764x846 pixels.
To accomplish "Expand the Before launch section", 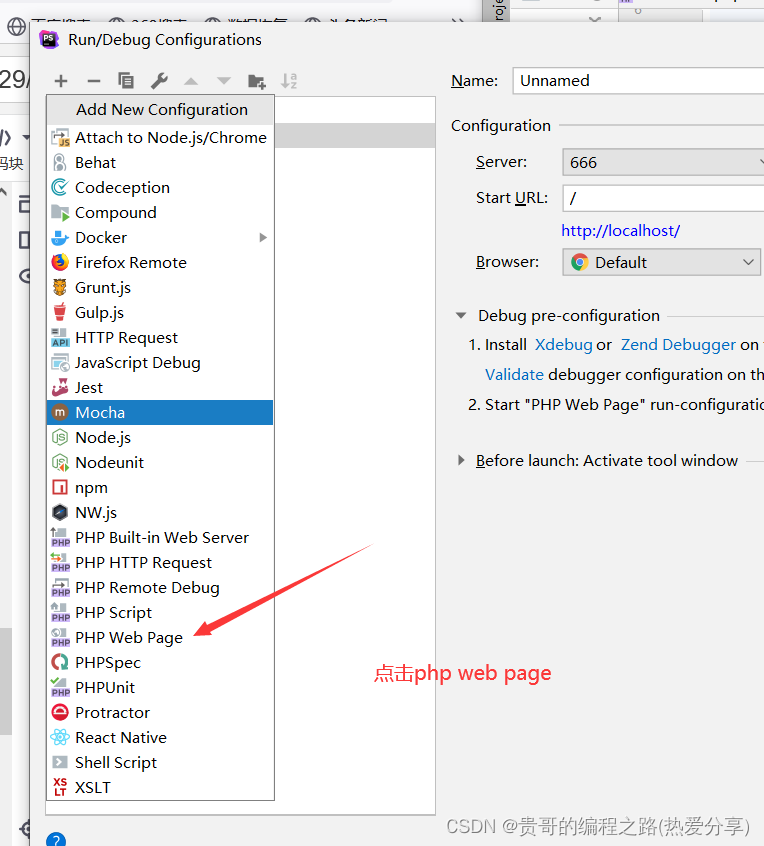I will pos(461,460).
